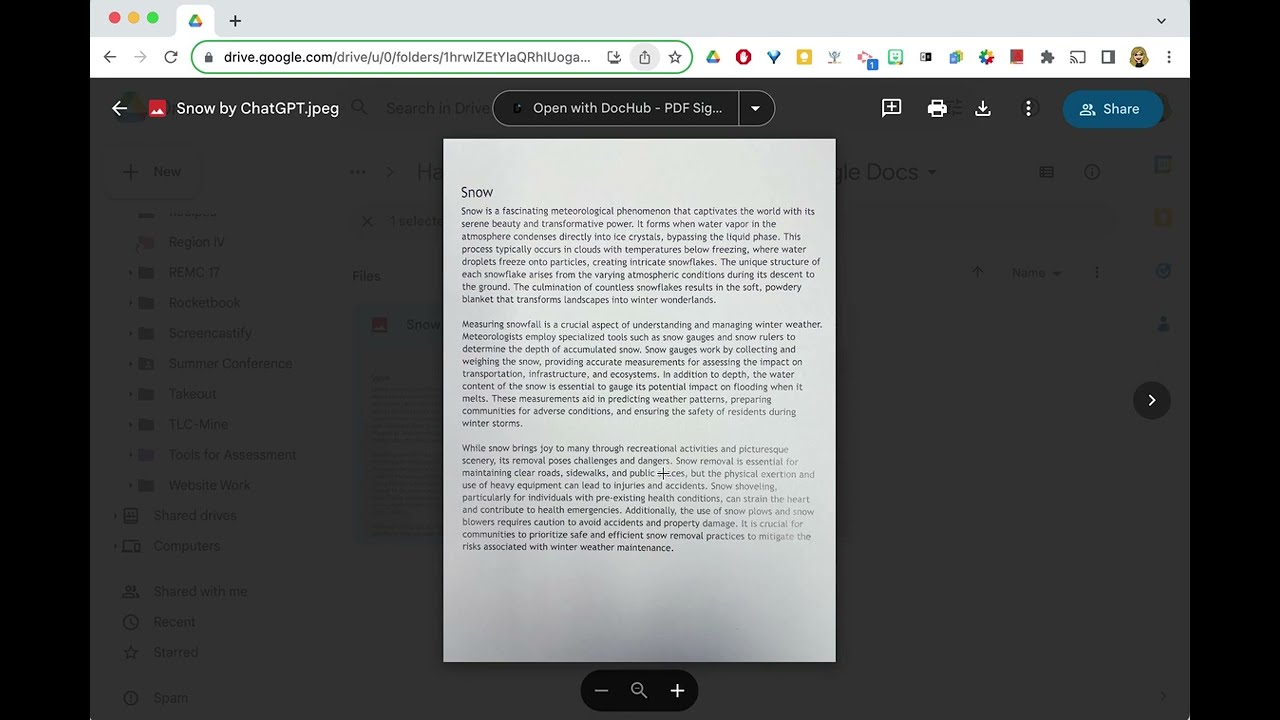This screenshot has width=1280, height=720.
Task: Click the Chrome profile avatar
Action: coord(1139,57)
